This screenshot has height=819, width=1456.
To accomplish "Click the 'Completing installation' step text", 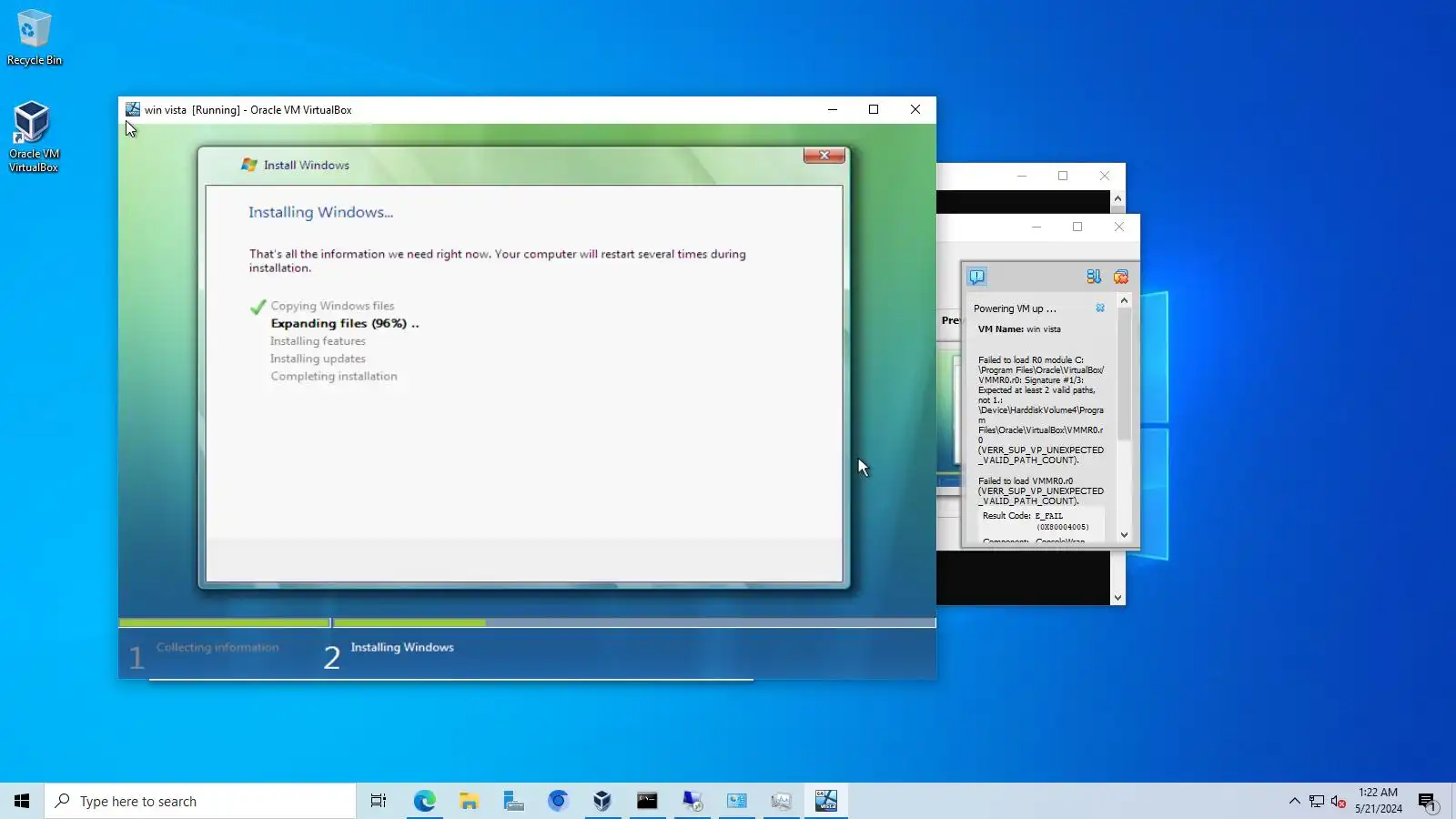I will pyautogui.click(x=334, y=376).
